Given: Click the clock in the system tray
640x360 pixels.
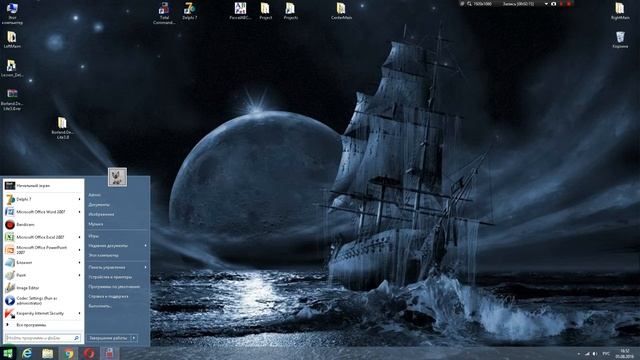Looking at the screenshot, I should (x=625, y=353).
